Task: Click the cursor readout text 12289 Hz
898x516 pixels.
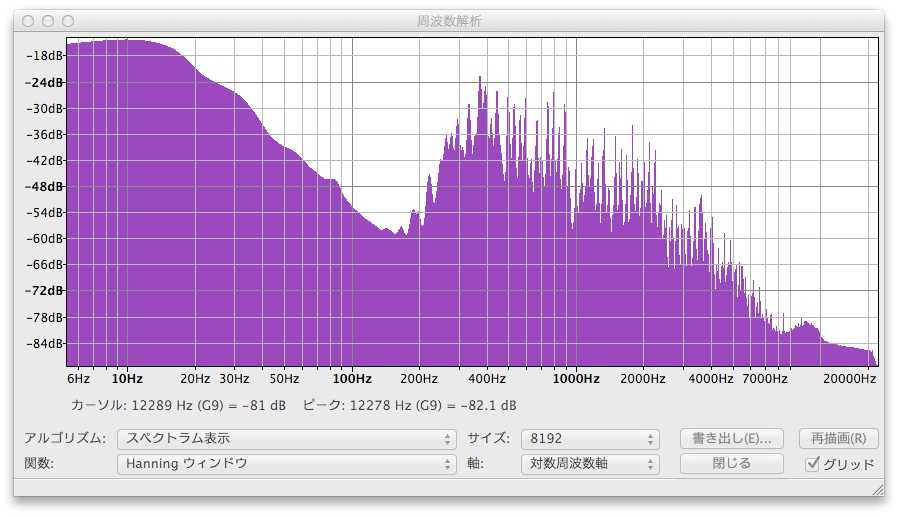Action: [x=178, y=405]
